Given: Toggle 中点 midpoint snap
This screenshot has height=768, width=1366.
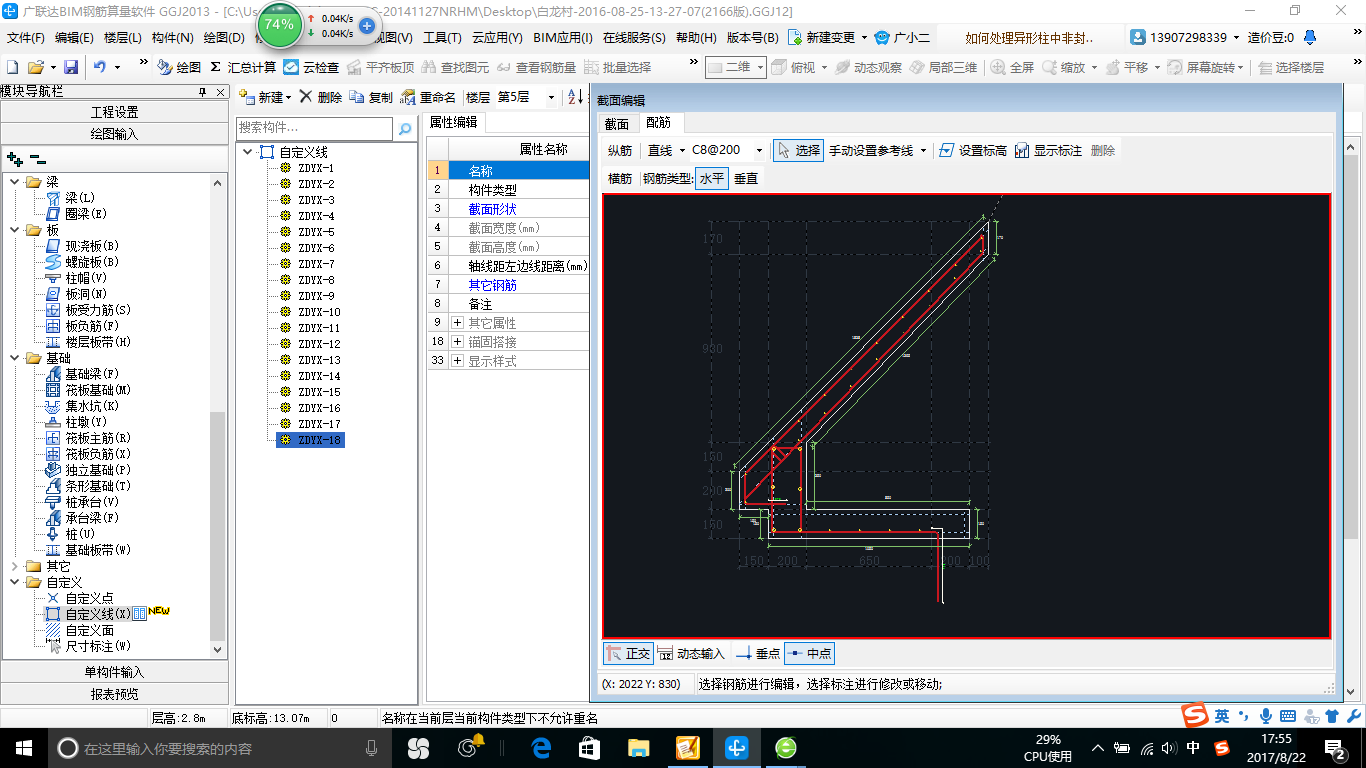Looking at the screenshot, I should coord(809,654).
